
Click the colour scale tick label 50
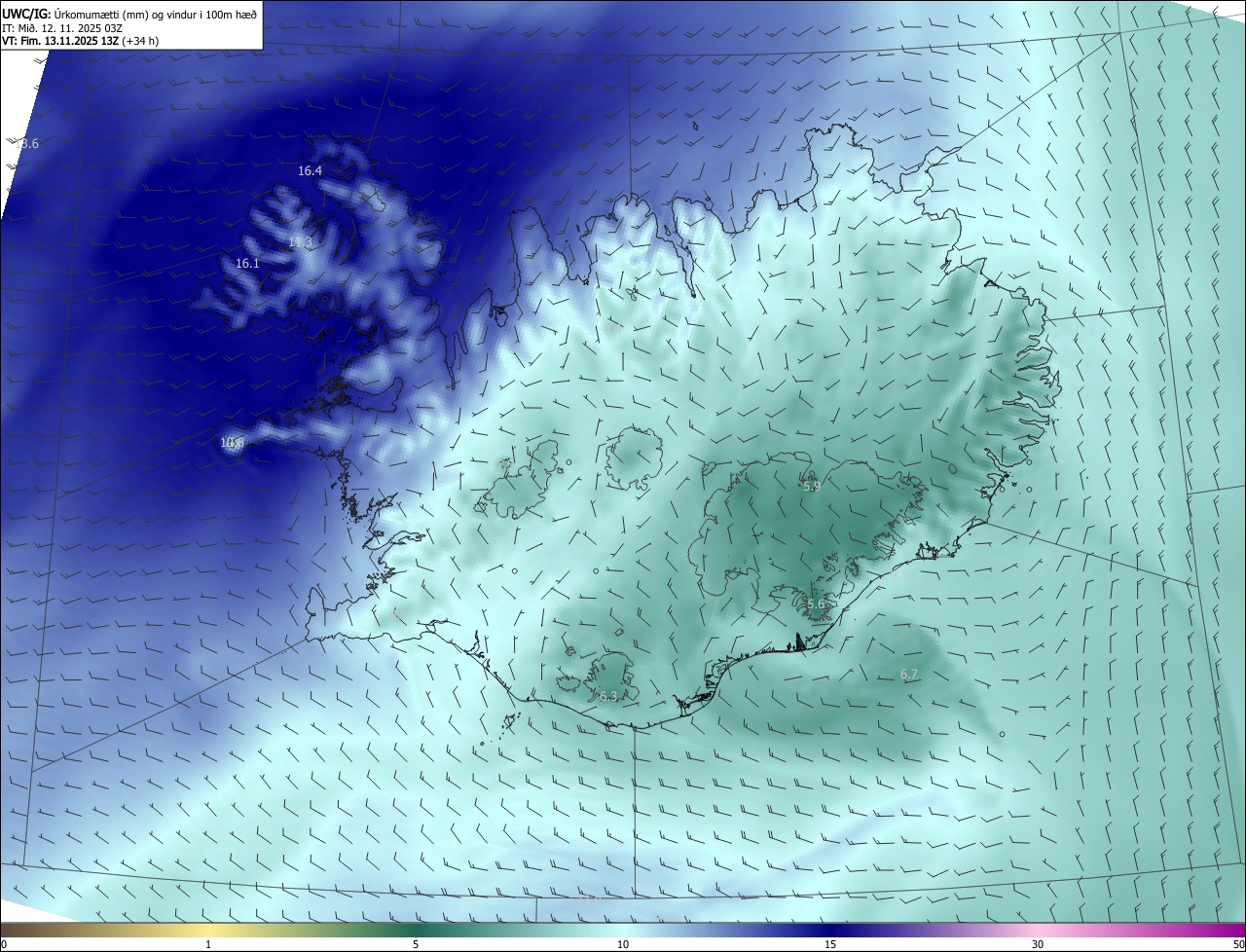pyautogui.click(x=1238, y=944)
